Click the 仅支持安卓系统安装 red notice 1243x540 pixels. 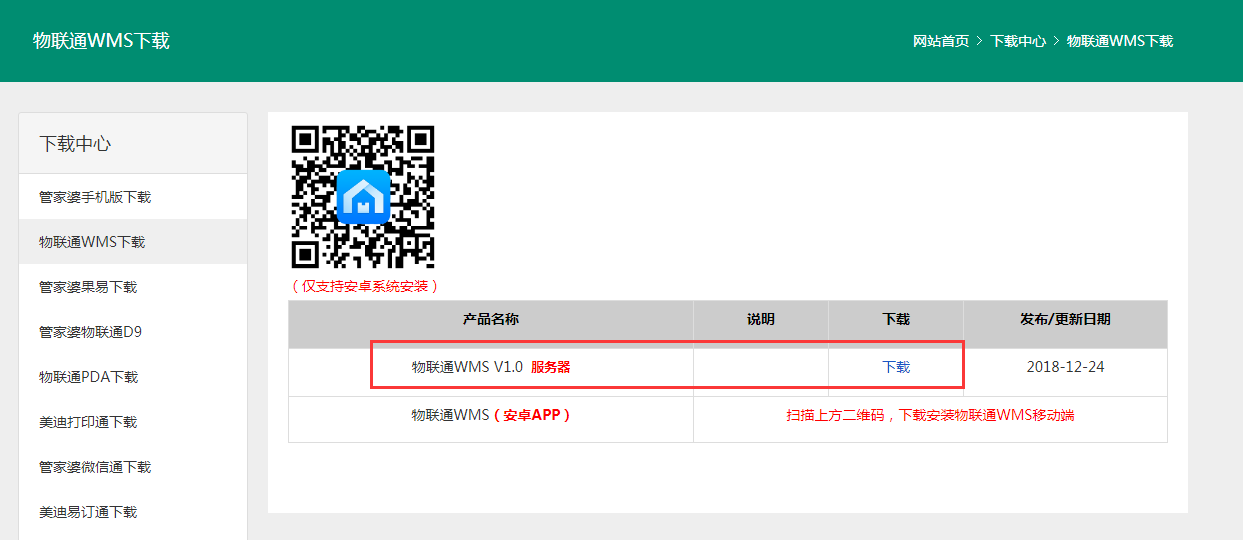tap(365, 286)
